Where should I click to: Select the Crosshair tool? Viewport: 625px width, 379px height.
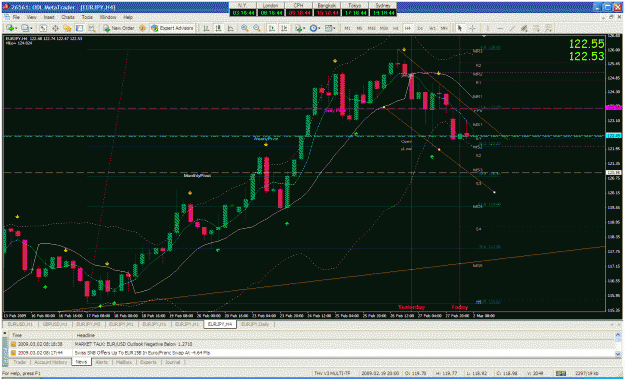(x=472, y=28)
